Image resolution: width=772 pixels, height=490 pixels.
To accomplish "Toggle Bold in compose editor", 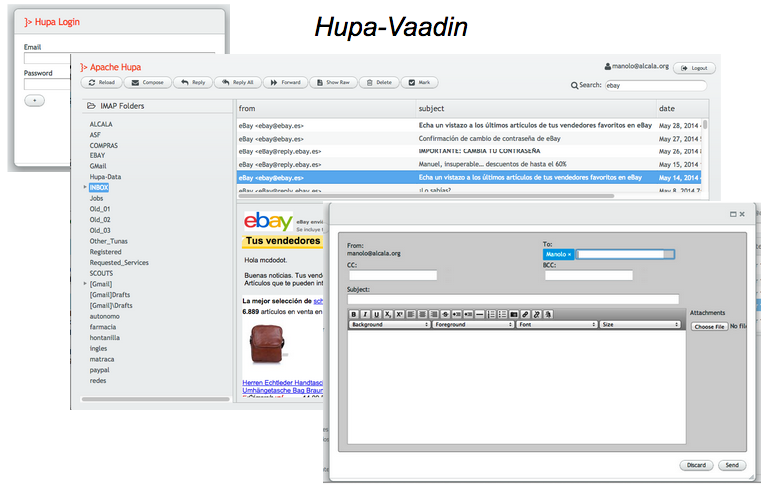I will (x=354, y=314).
